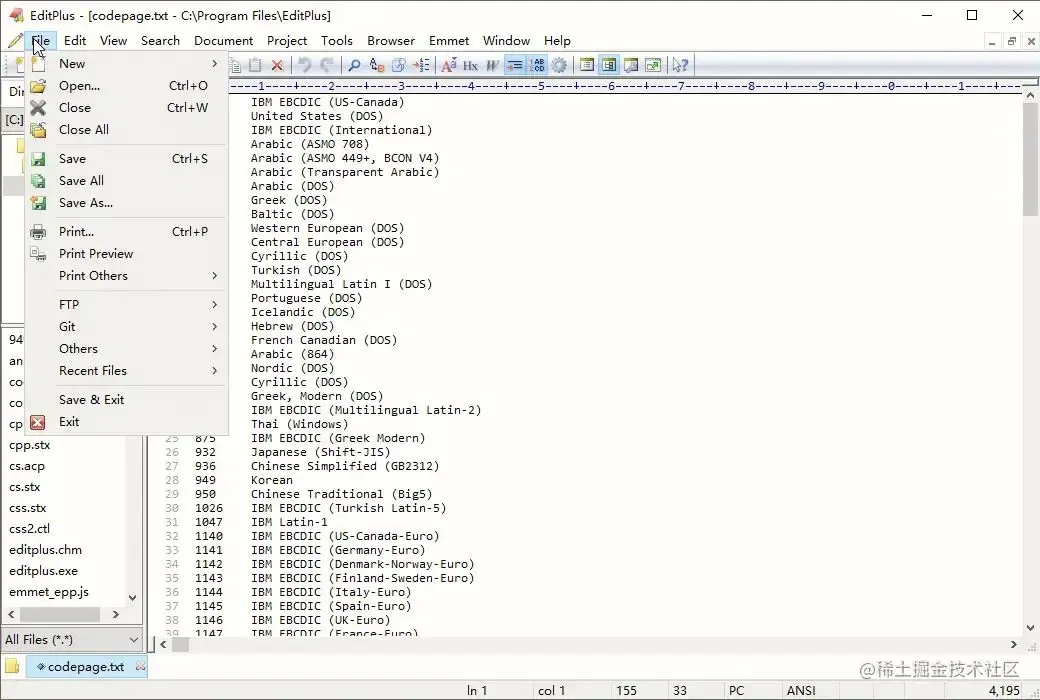Switch to the codepage.txt document tab
The height and width of the screenshot is (700, 1040).
[86, 667]
